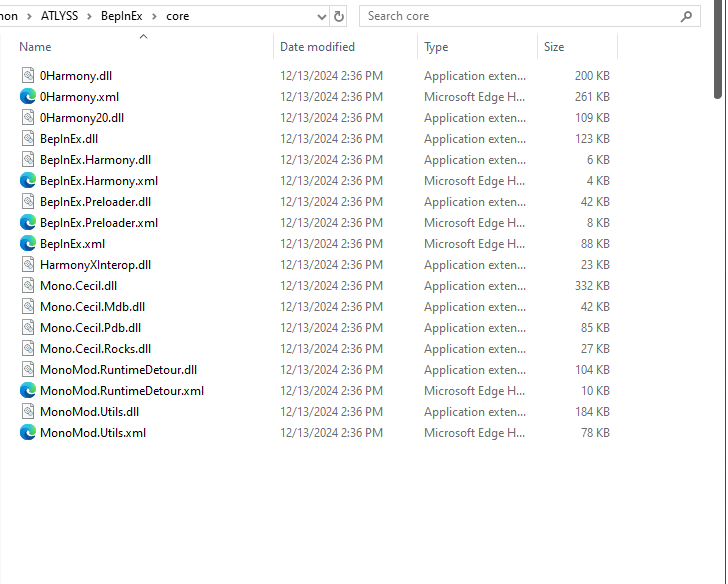Click the Mono.Cecil.Pdb.dll file icon
This screenshot has height=584, width=728.
pyautogui.click(x=28, y=328)
